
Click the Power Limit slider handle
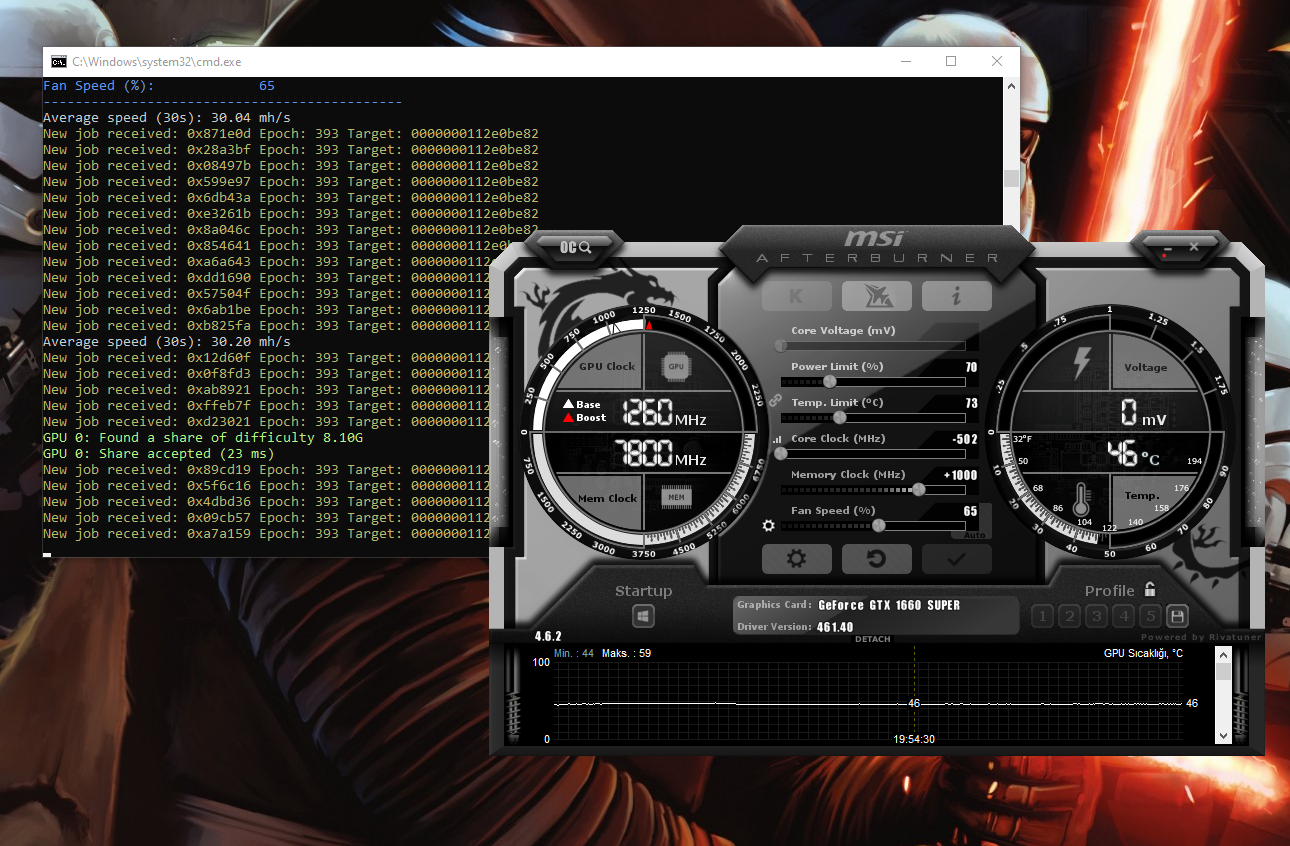pyautogui.click(x=829, y=381)
